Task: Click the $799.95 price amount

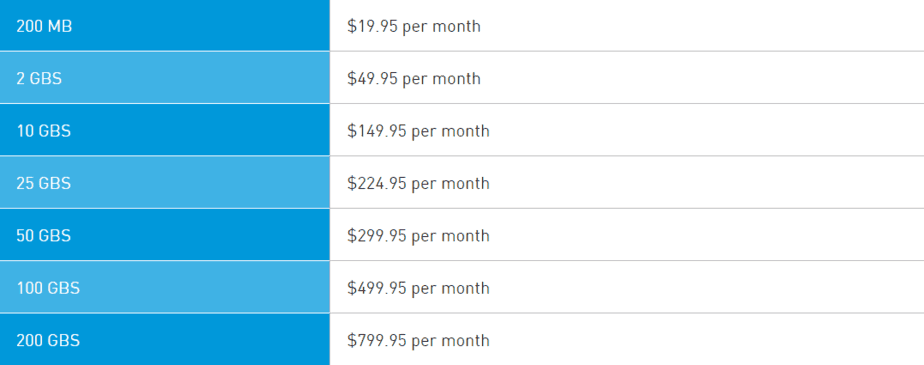Action: pos(377,341)
